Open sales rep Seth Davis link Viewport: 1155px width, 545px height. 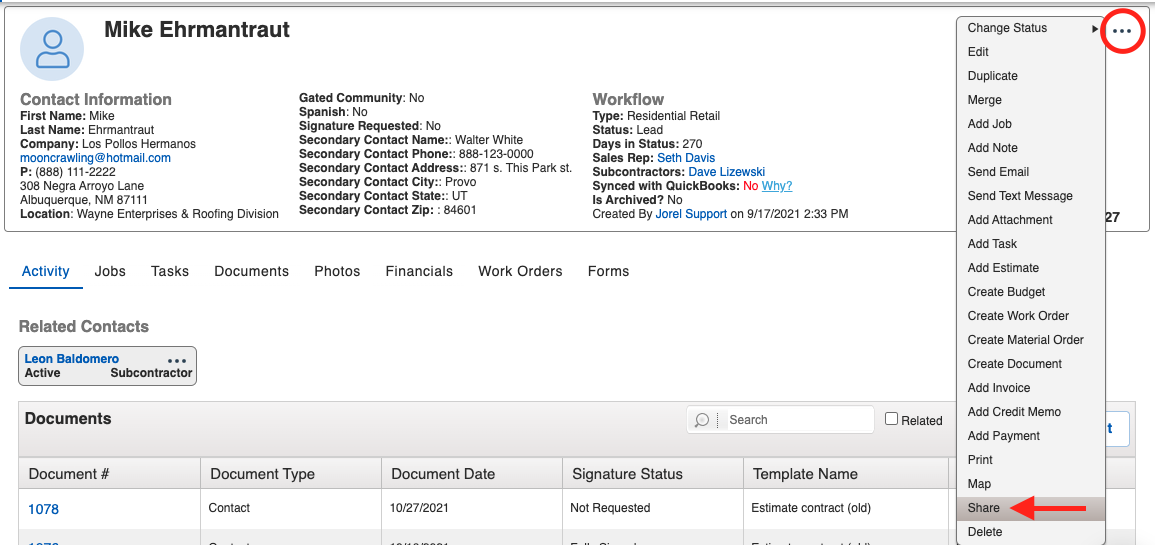coord(686,158)
